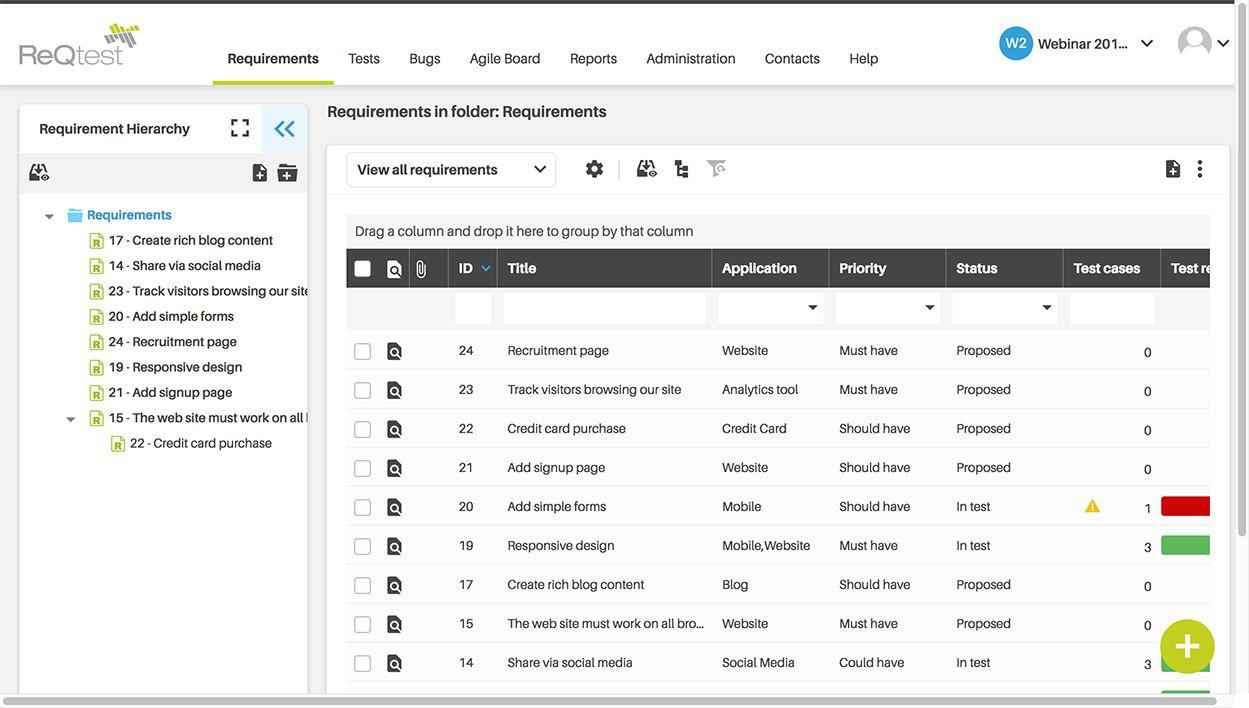Click the ID filter input field
Viewport: 1249px width, 708px height.
473,308
